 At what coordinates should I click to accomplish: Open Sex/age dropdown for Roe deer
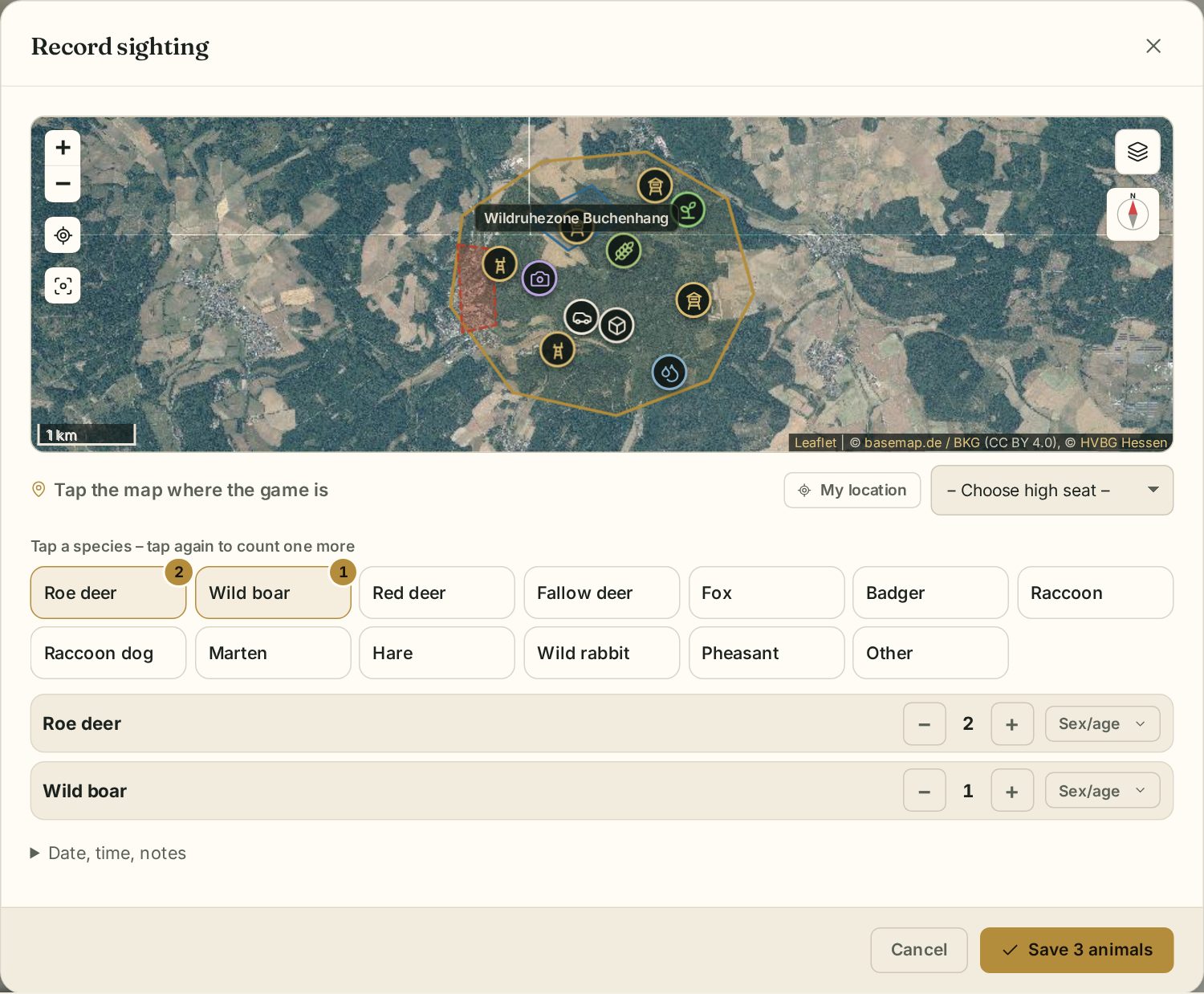[x=1103, y=724]
